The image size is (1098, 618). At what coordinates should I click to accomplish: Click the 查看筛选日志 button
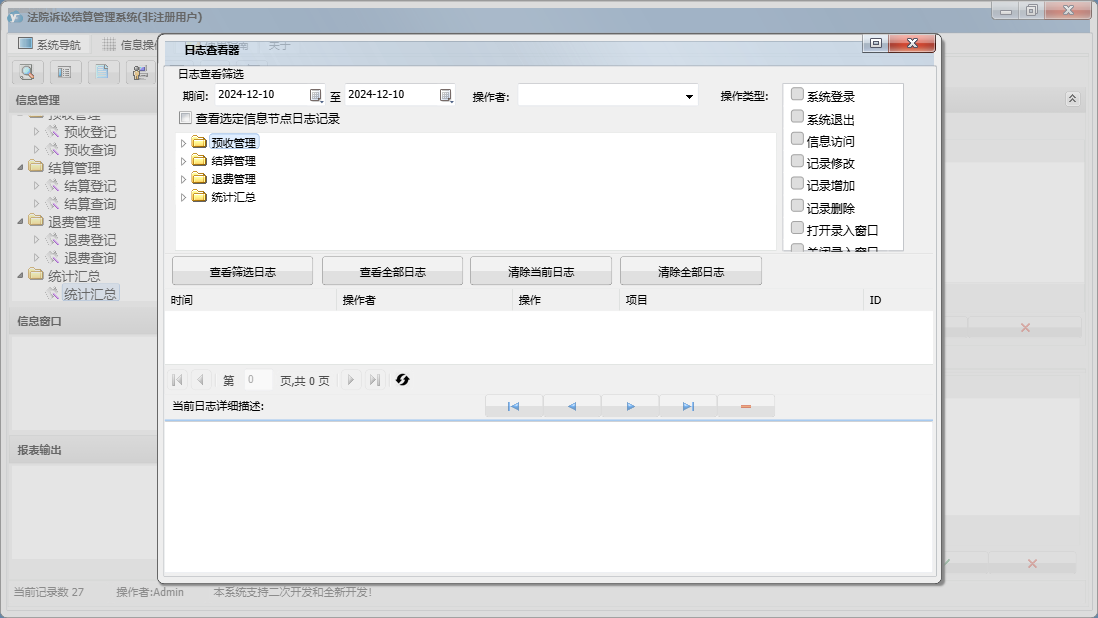(242, 272)
